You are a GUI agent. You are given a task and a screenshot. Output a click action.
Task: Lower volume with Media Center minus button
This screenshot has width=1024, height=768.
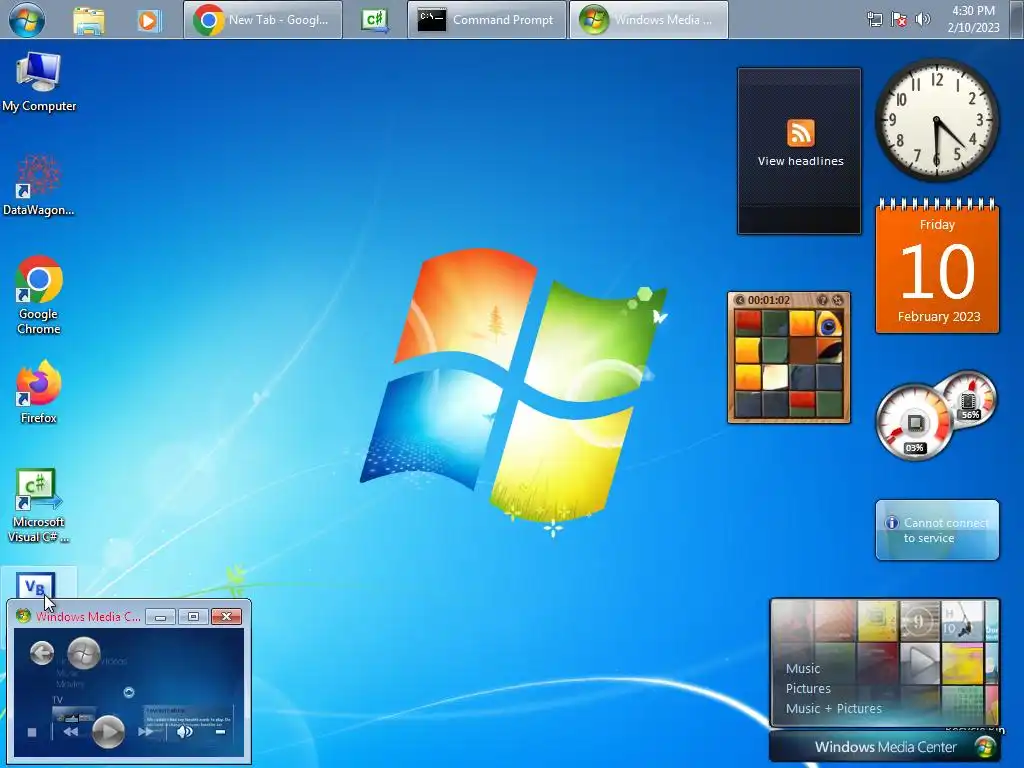(x=220, y=732)
